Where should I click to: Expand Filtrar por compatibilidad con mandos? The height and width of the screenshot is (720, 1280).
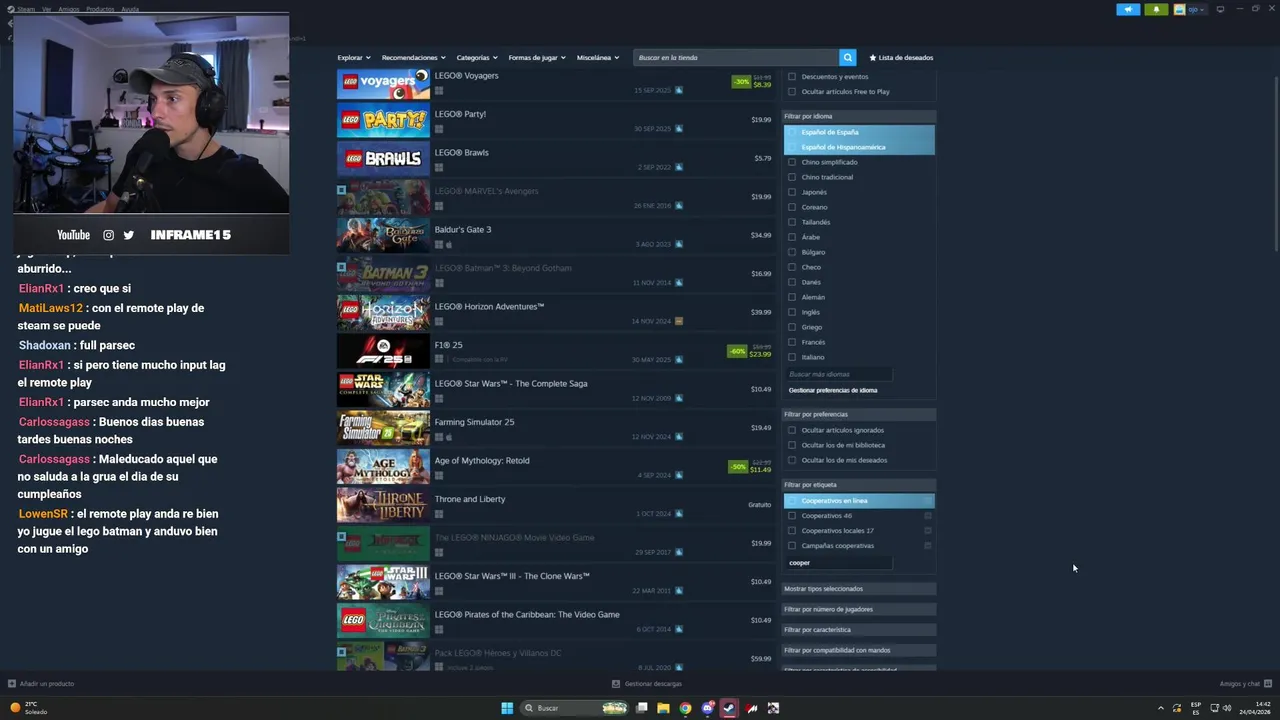click(859, 650)
